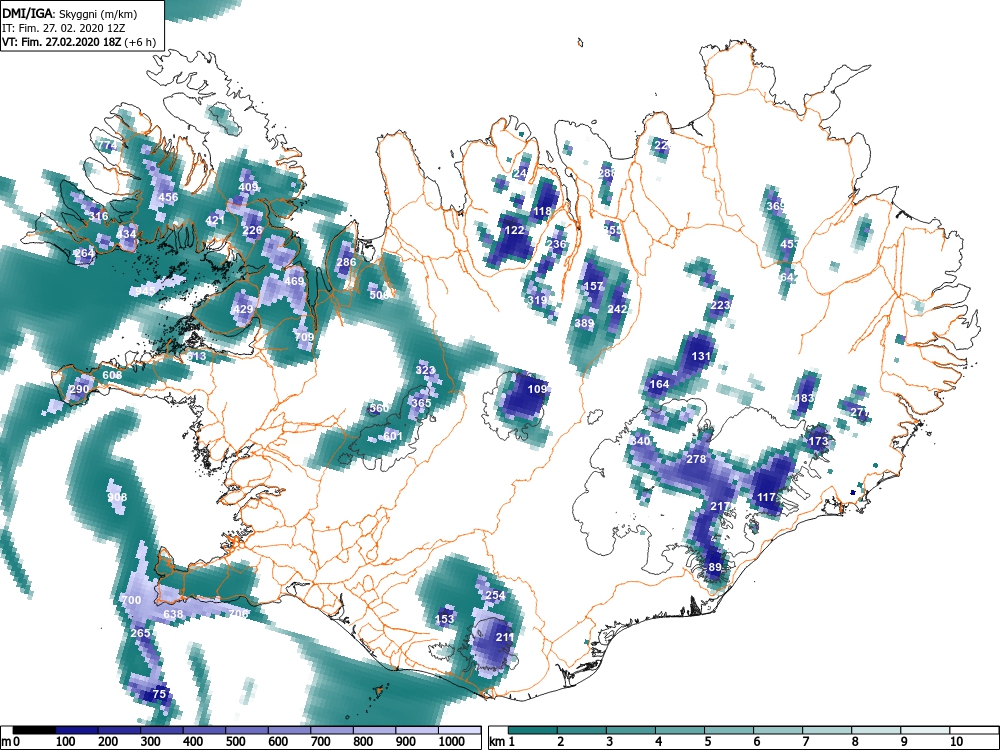Click the map value '608'
The image size is (1000, 750).
(112, 375)
